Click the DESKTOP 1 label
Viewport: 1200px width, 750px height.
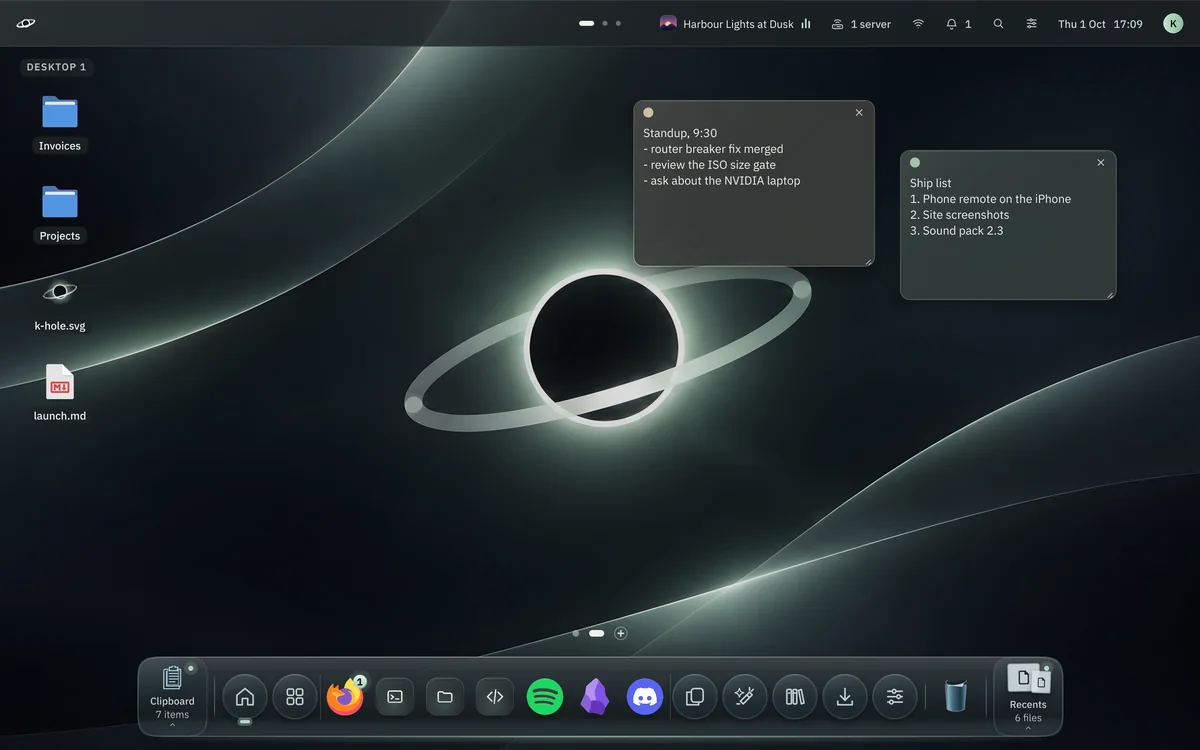coord(56,67)
